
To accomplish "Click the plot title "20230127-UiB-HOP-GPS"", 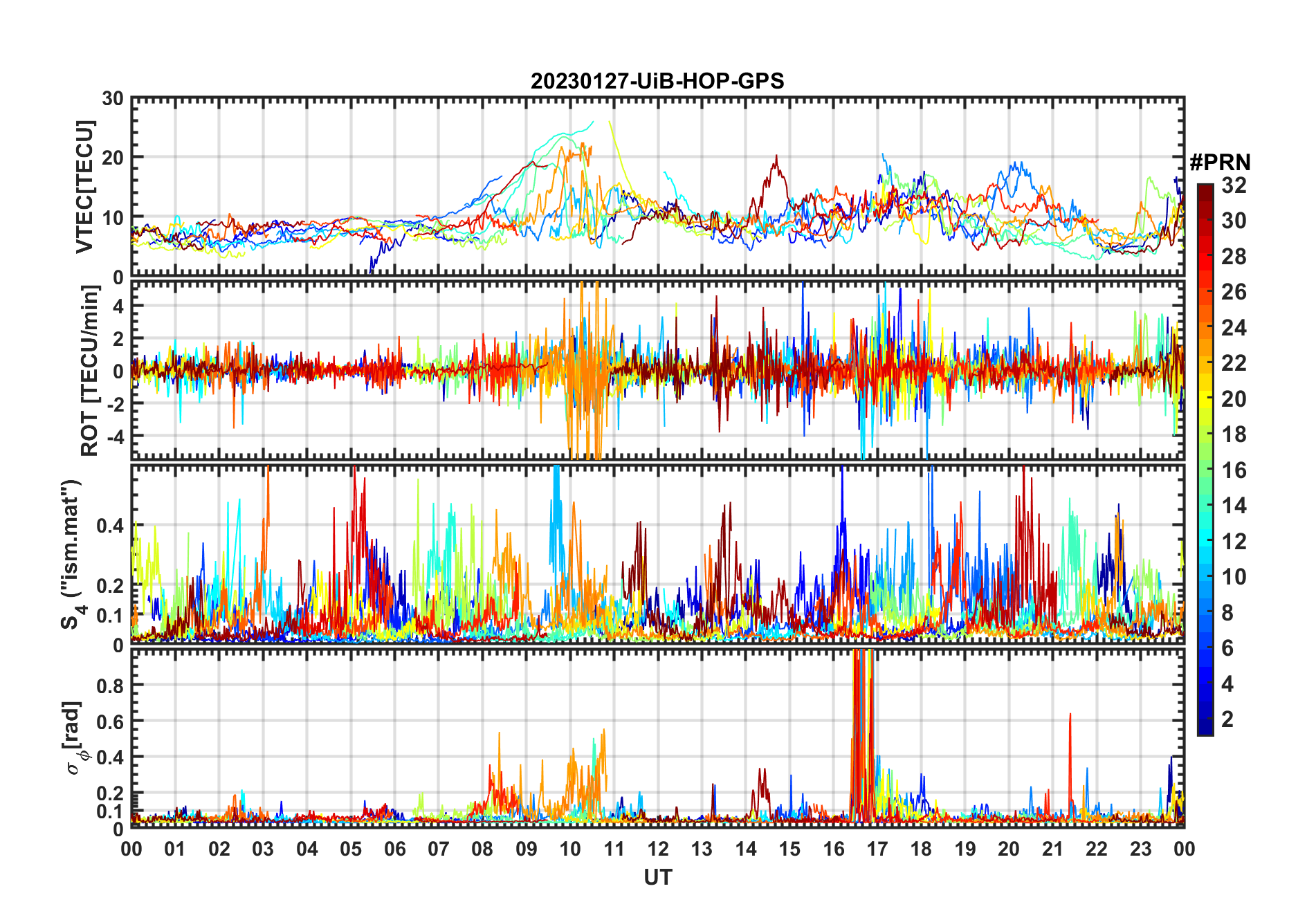I will [x=657, y=82].
